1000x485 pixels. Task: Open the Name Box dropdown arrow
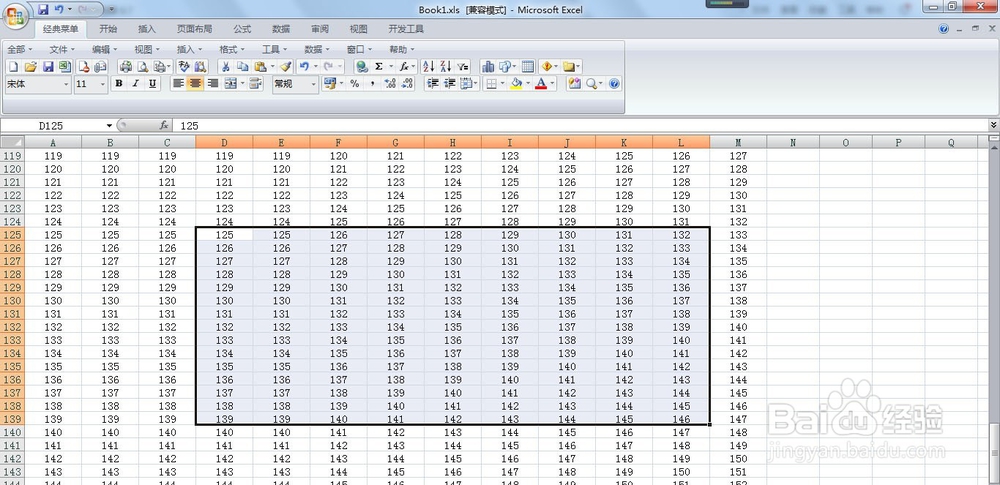[109, 126]
